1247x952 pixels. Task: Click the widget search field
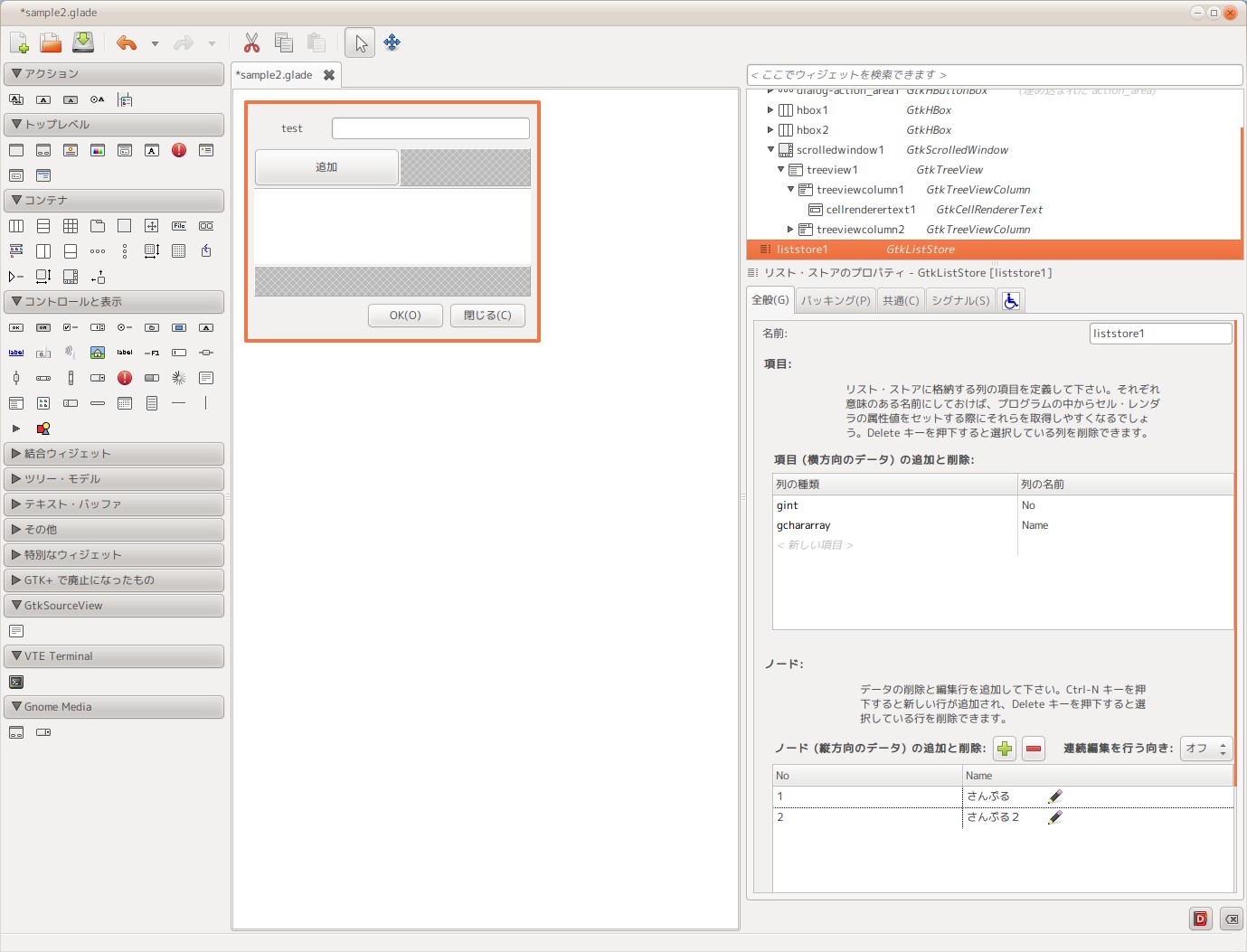click(995, 75)
